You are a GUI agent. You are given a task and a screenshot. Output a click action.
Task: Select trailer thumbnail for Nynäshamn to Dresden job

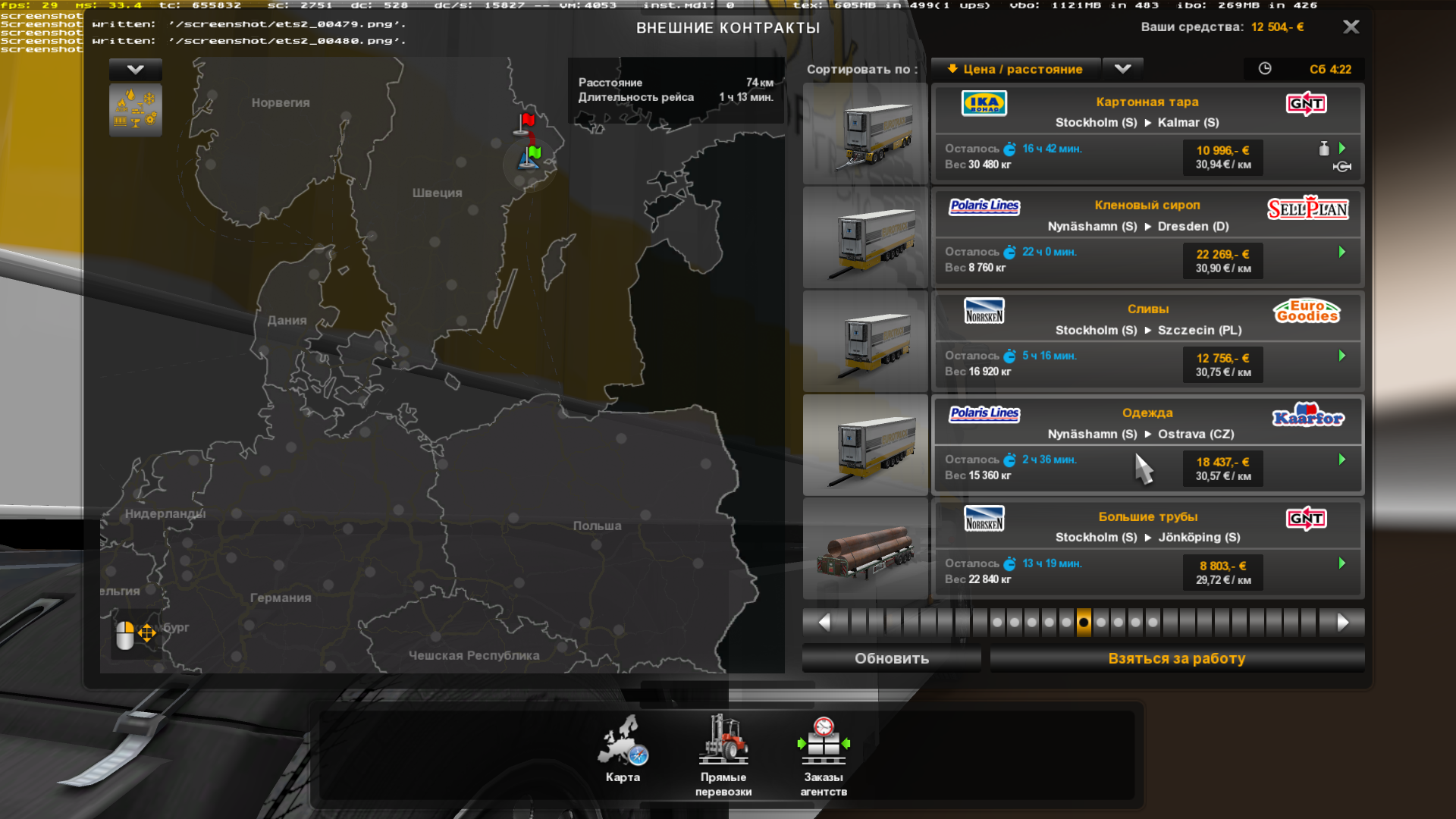(x=865, y=237)
